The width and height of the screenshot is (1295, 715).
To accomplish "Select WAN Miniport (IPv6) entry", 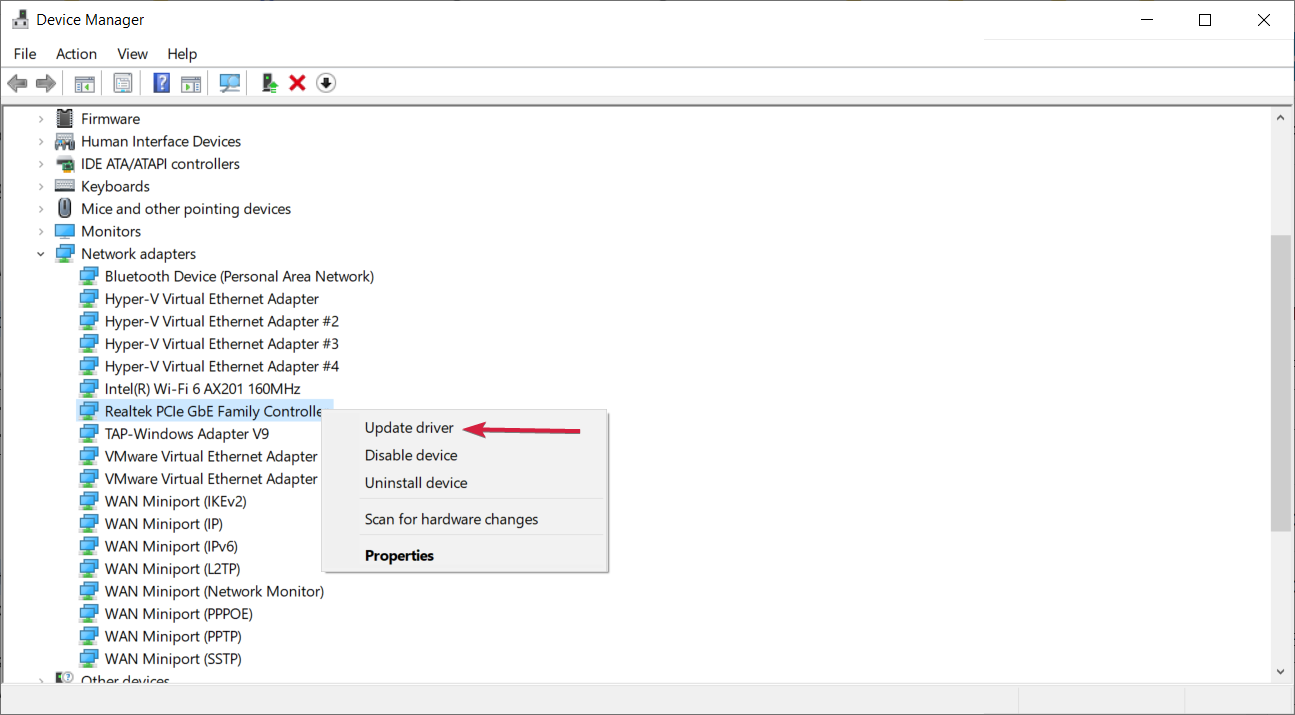I will coord(171,546).
